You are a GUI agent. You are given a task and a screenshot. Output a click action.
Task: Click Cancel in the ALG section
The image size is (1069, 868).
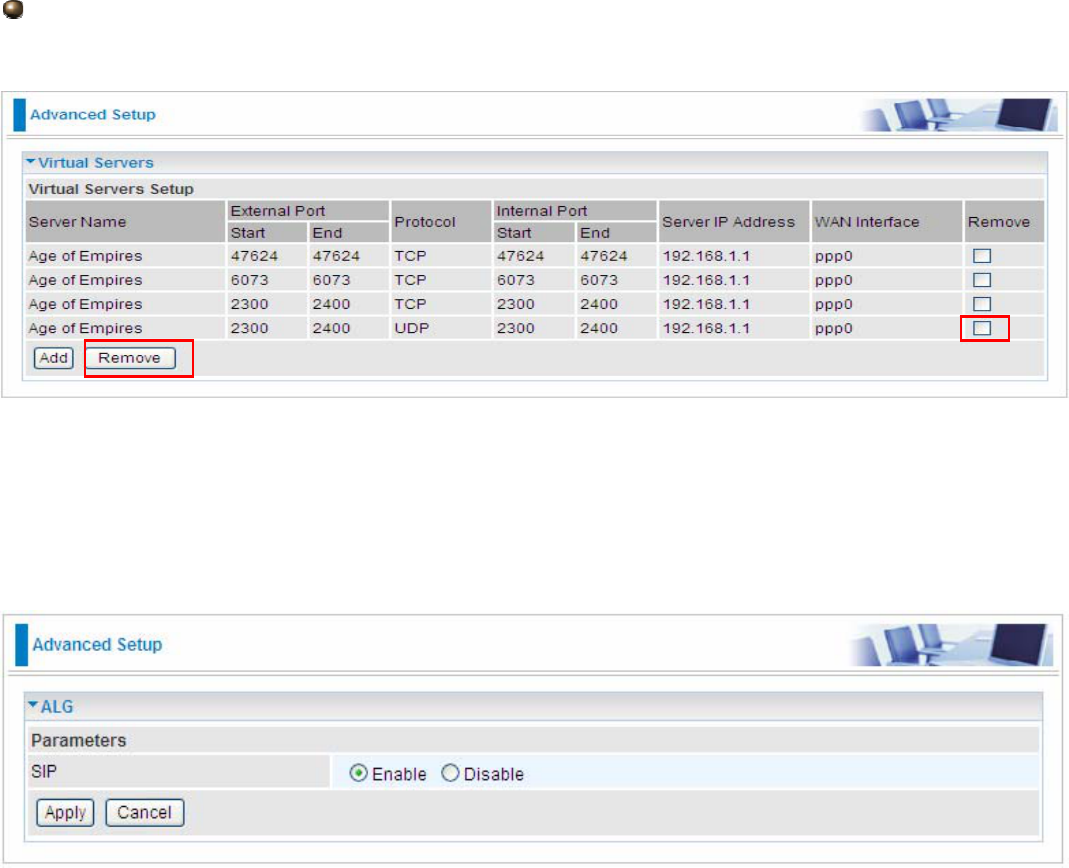tap(145, 813)
